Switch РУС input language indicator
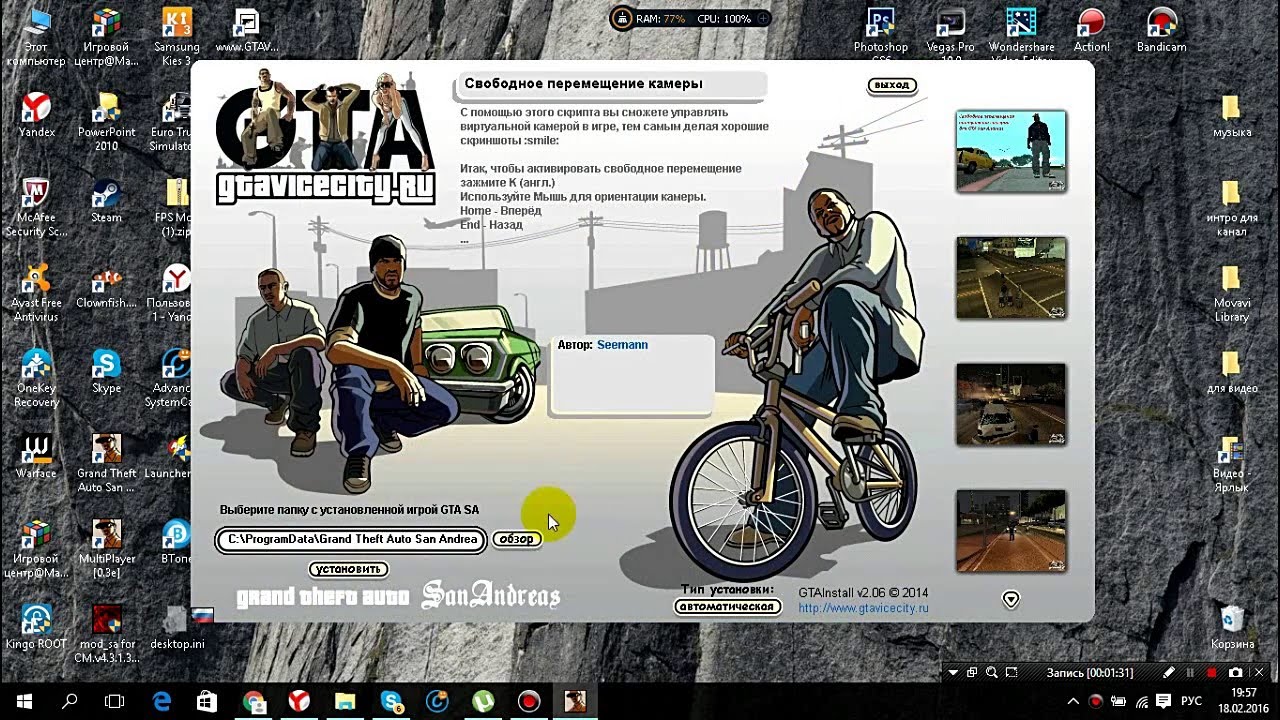 point(1191,701)
